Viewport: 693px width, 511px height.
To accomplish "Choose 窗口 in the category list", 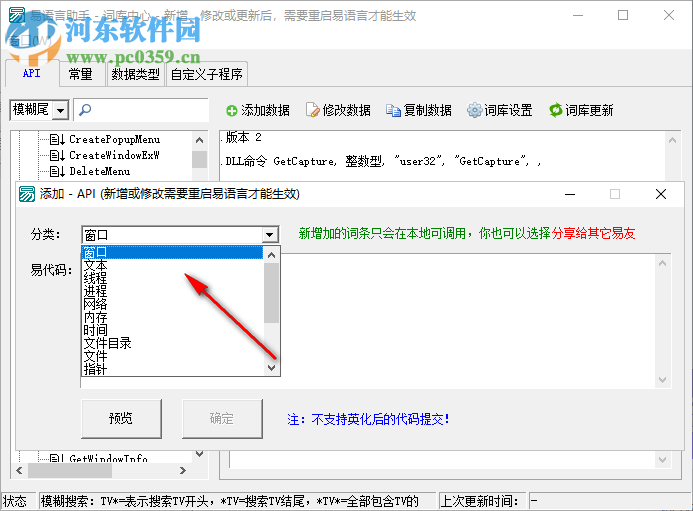I will (172, 252).
